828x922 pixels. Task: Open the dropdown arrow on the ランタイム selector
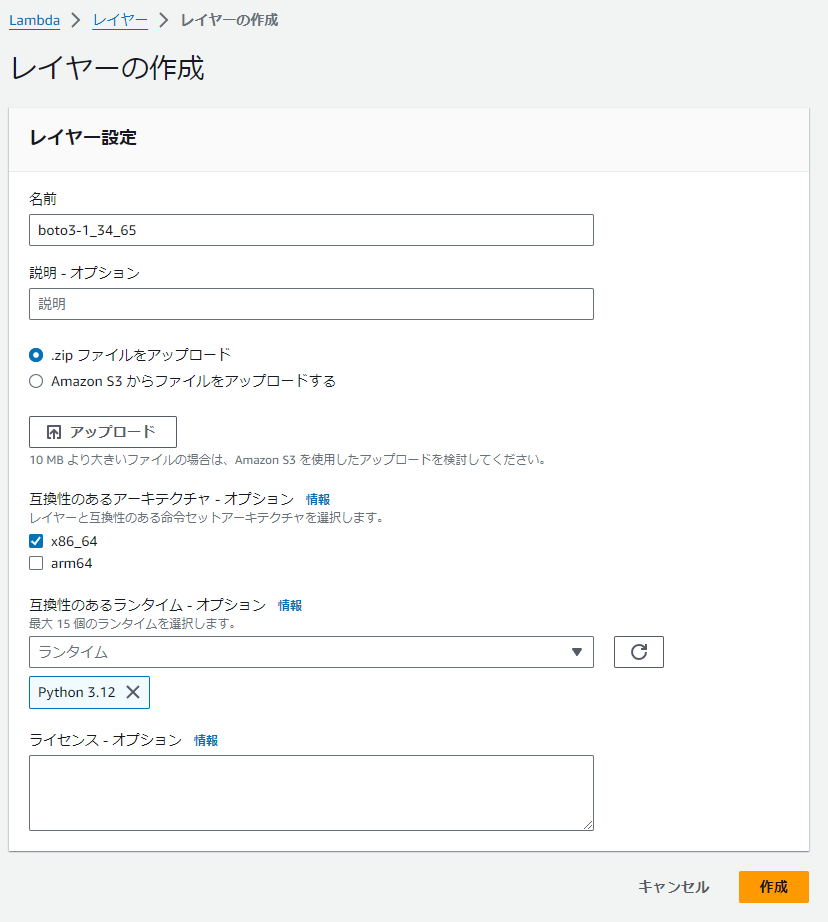(x=578, y=651)
